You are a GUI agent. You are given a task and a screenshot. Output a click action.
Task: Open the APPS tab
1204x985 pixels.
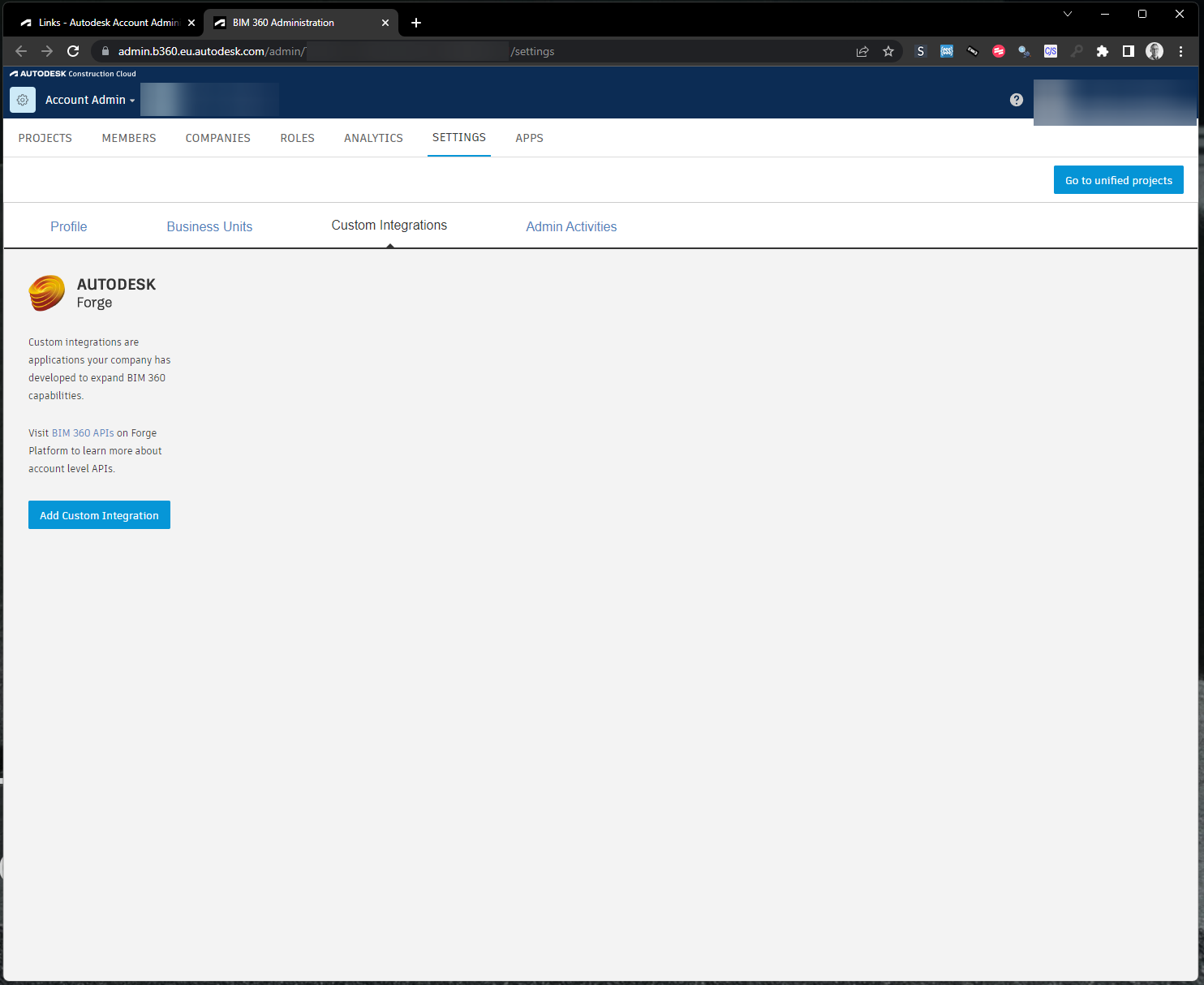[x=530, y=138]
